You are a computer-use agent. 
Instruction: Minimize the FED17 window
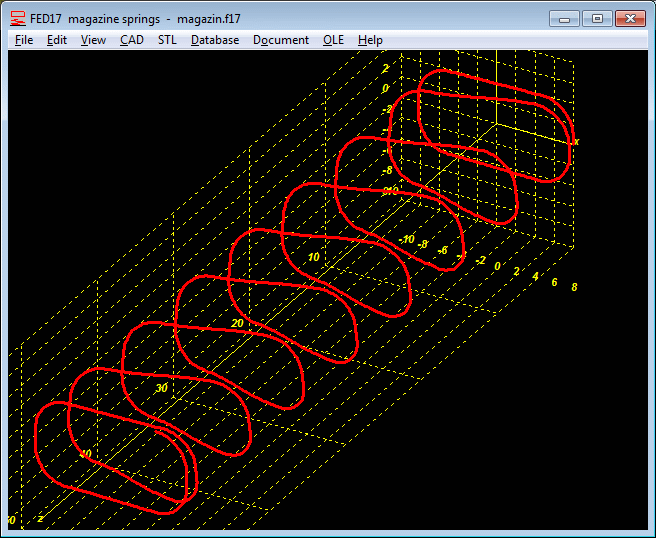coord(564,19)
